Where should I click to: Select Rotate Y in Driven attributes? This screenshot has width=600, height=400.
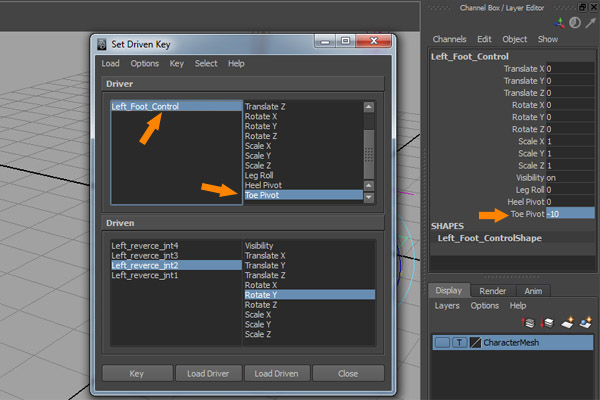(x=310, y=295)
